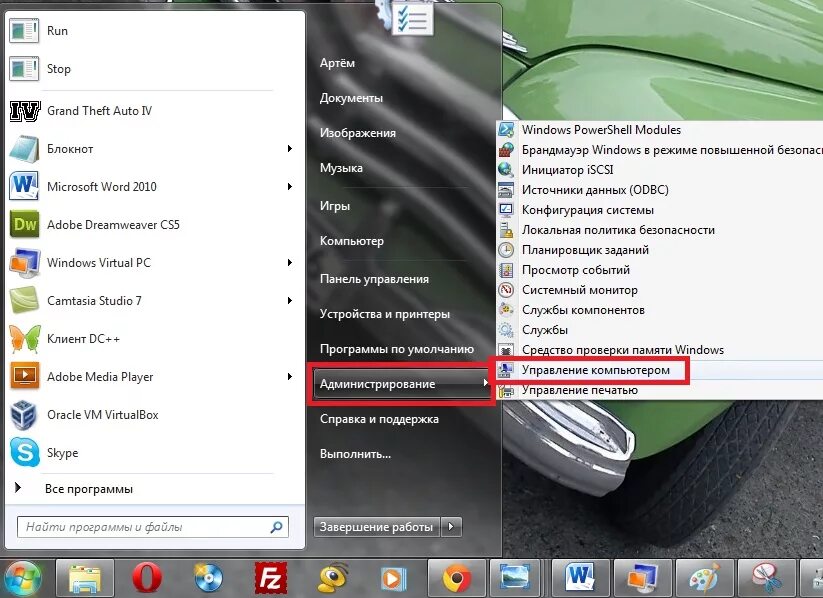Open Компьютер from the start menu
Viewport: 823px width, 598px height.
[352, 241]
